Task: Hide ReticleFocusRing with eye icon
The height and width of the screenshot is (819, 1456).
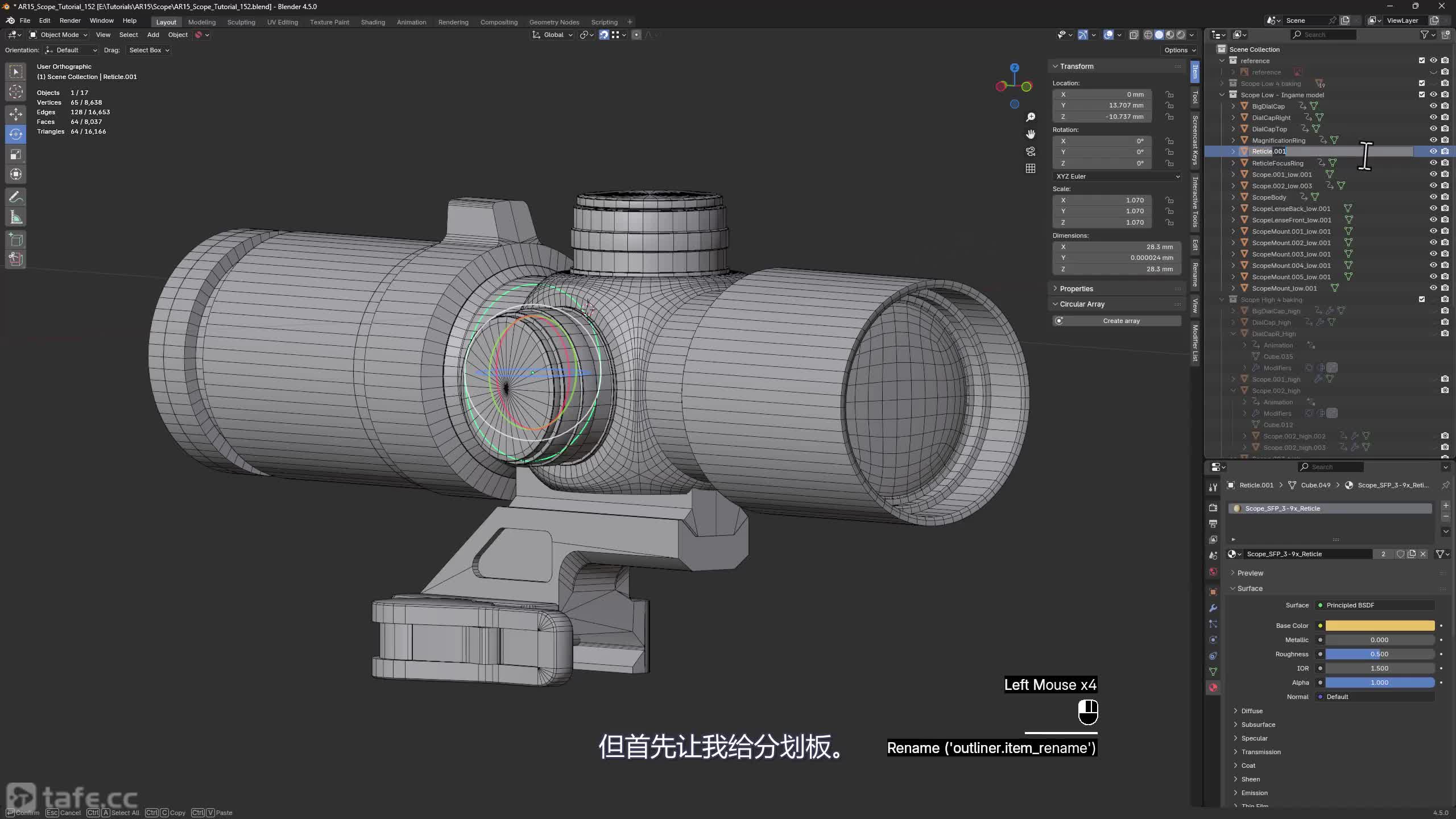Action: point(1433,163)
